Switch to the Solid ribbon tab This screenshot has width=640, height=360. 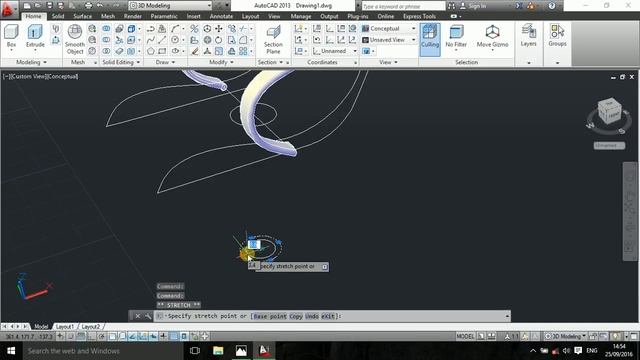58,16
